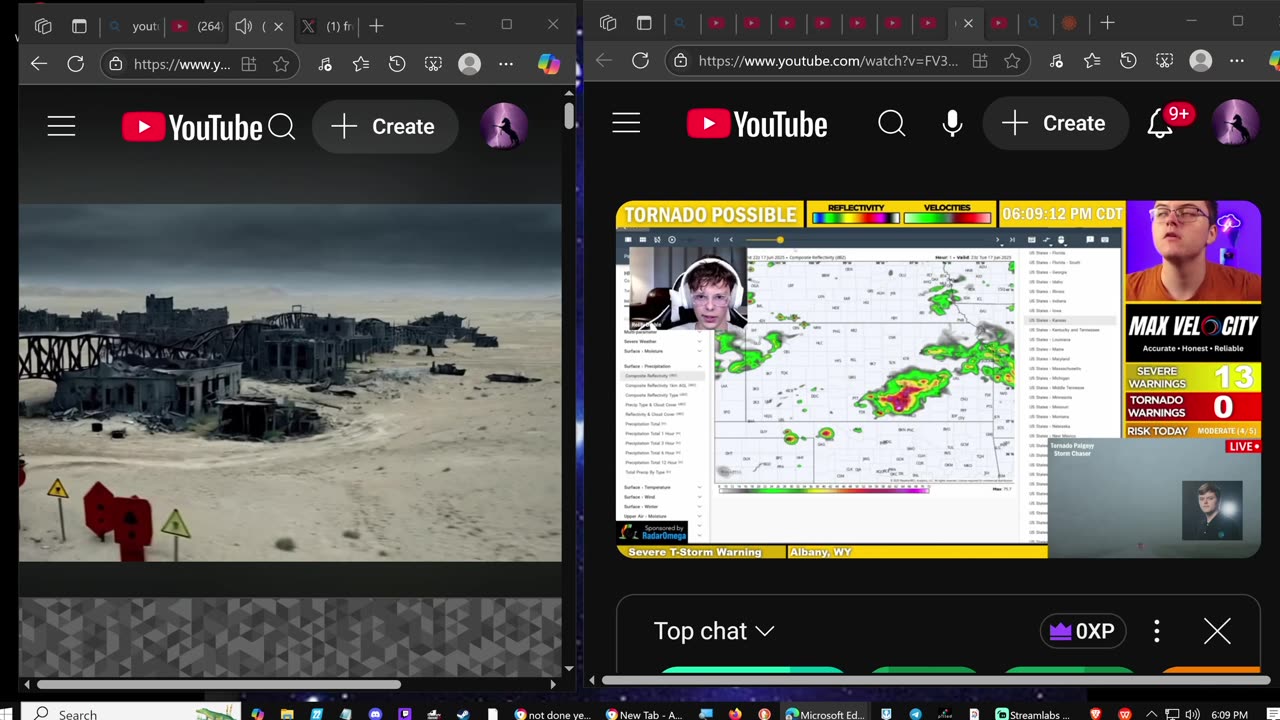Open YouTube guide menu in left window
Viewport: 1280px width, 720px height.
(x=61, y=126)
